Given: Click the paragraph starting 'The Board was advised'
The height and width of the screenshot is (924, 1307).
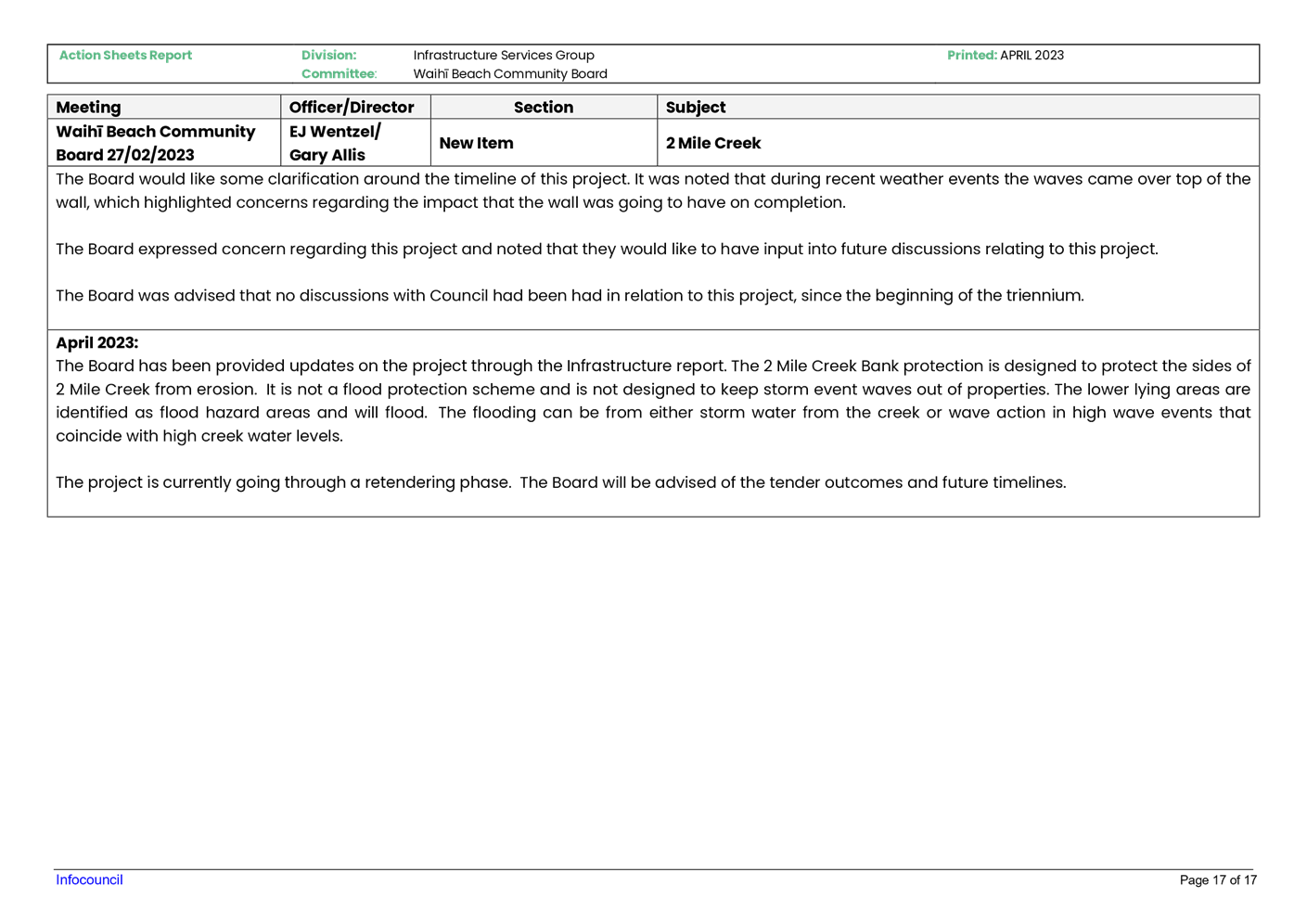Looking at the screenshot, I should tap(570, 295).
